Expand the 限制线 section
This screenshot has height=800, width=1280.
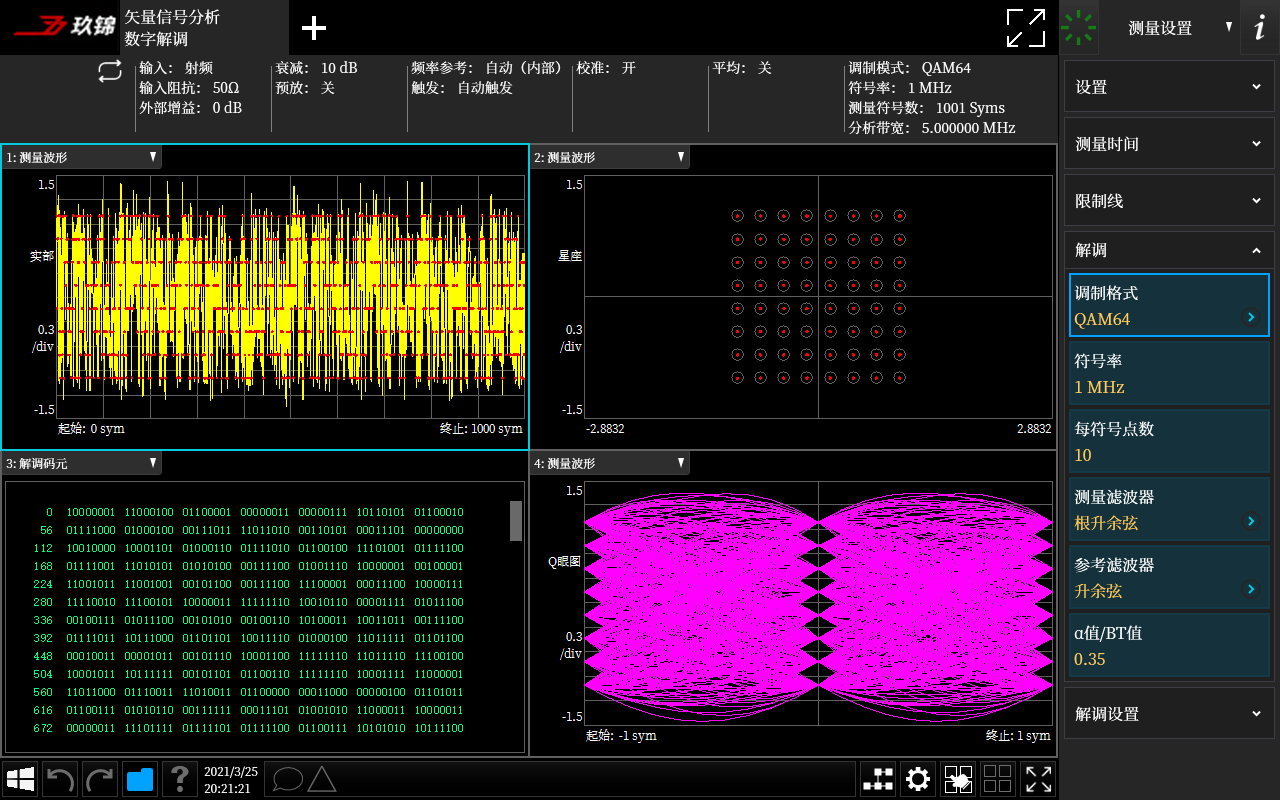1169,201
